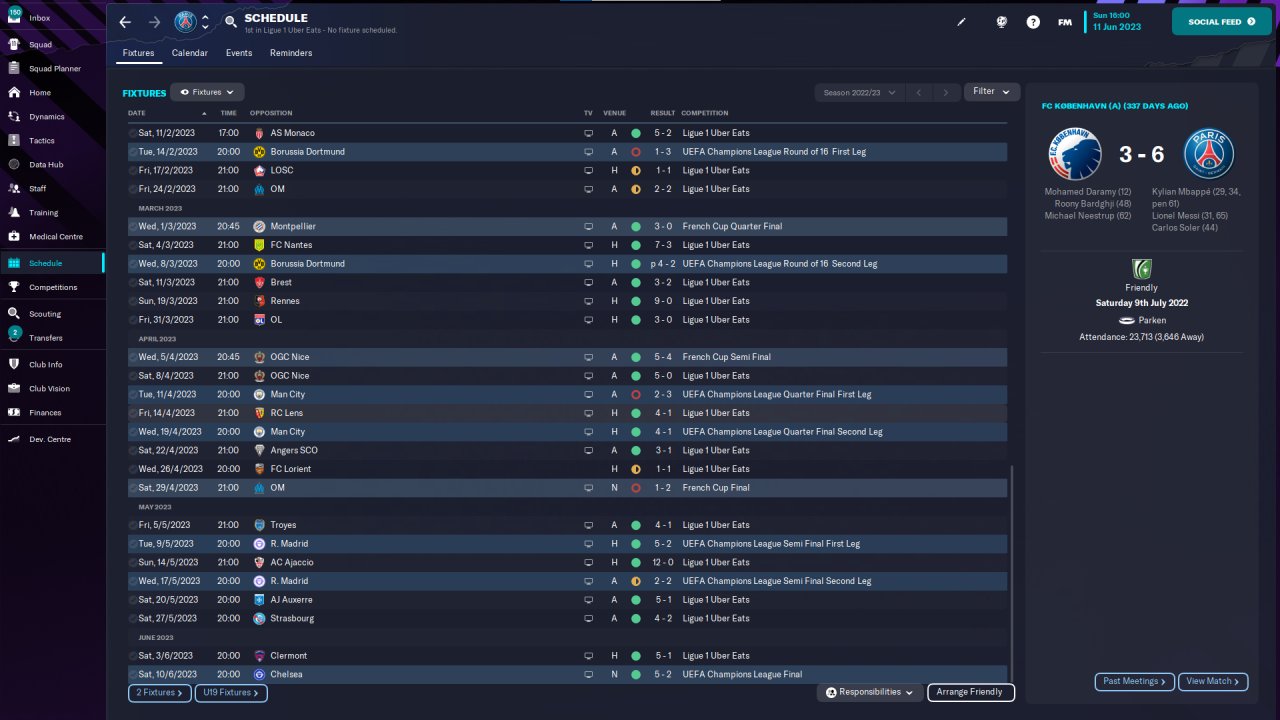Expand the U19 Fixtures menu
The width and height of the screenshot is (1280, 720).
tap(231, 692)
